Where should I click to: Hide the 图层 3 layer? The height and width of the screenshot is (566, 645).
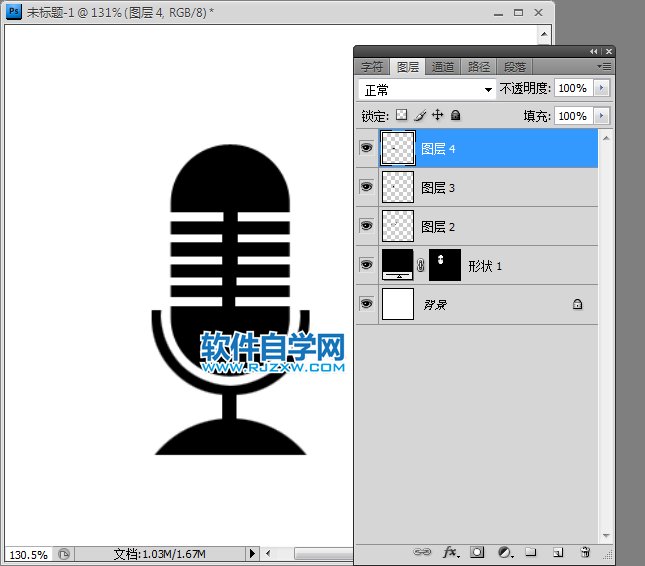366,187
